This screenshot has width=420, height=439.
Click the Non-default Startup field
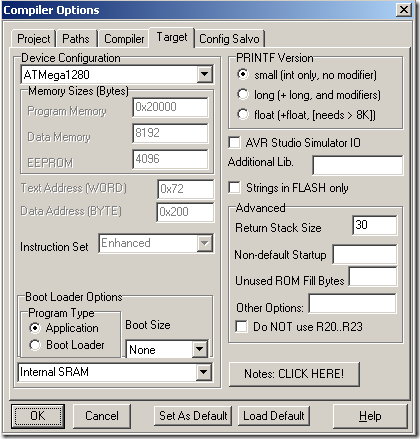click(x=365, y=255)
